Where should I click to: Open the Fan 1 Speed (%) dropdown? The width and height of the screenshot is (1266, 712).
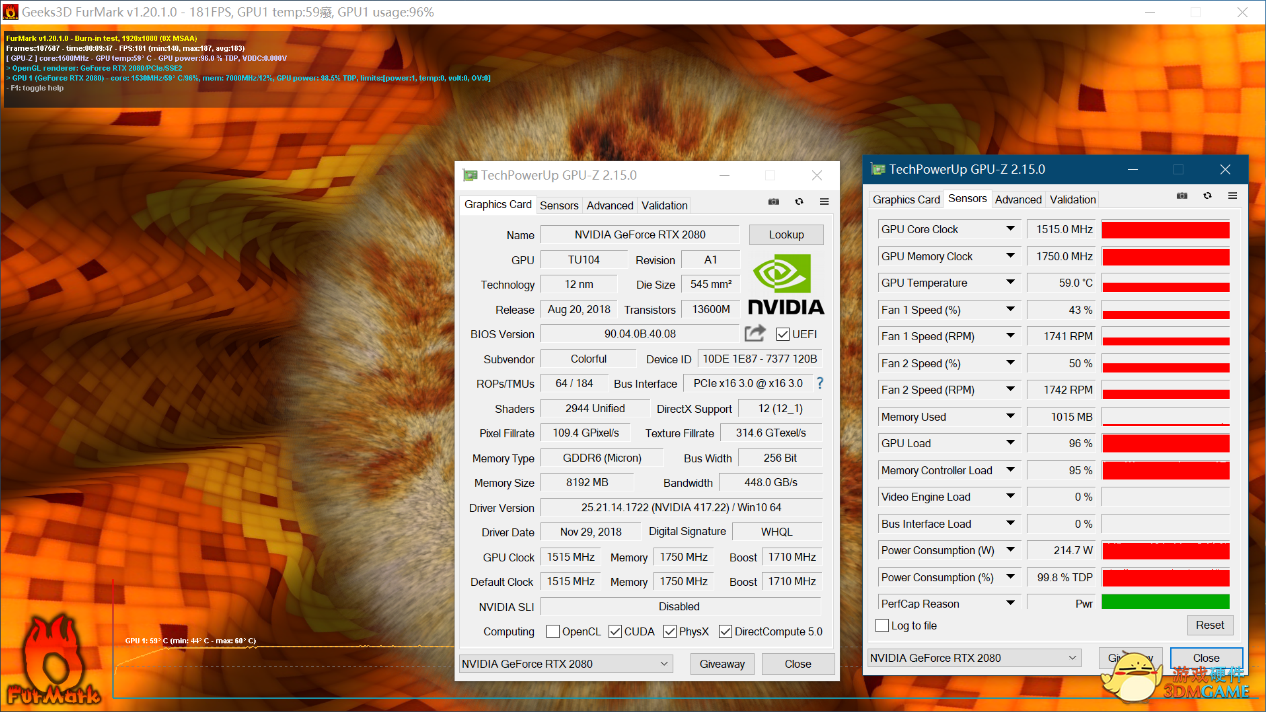pos(1011,310)
